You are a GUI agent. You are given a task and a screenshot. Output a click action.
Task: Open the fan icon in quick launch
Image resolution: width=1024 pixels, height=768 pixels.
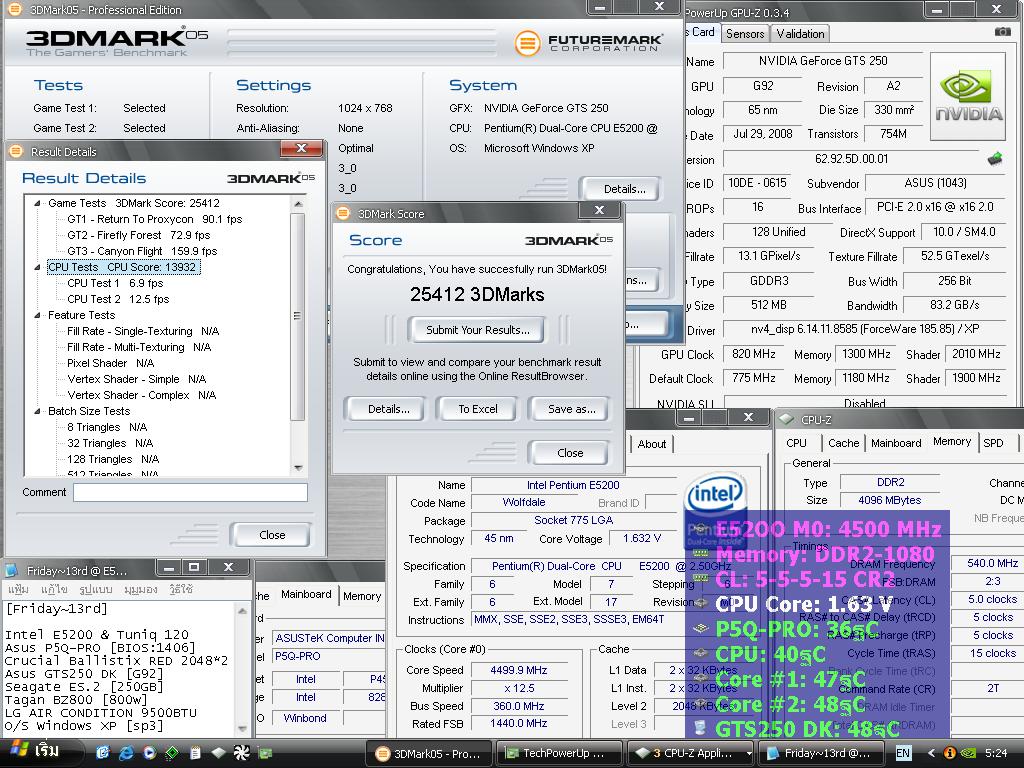pyautogui.click(x=241, y=753)
